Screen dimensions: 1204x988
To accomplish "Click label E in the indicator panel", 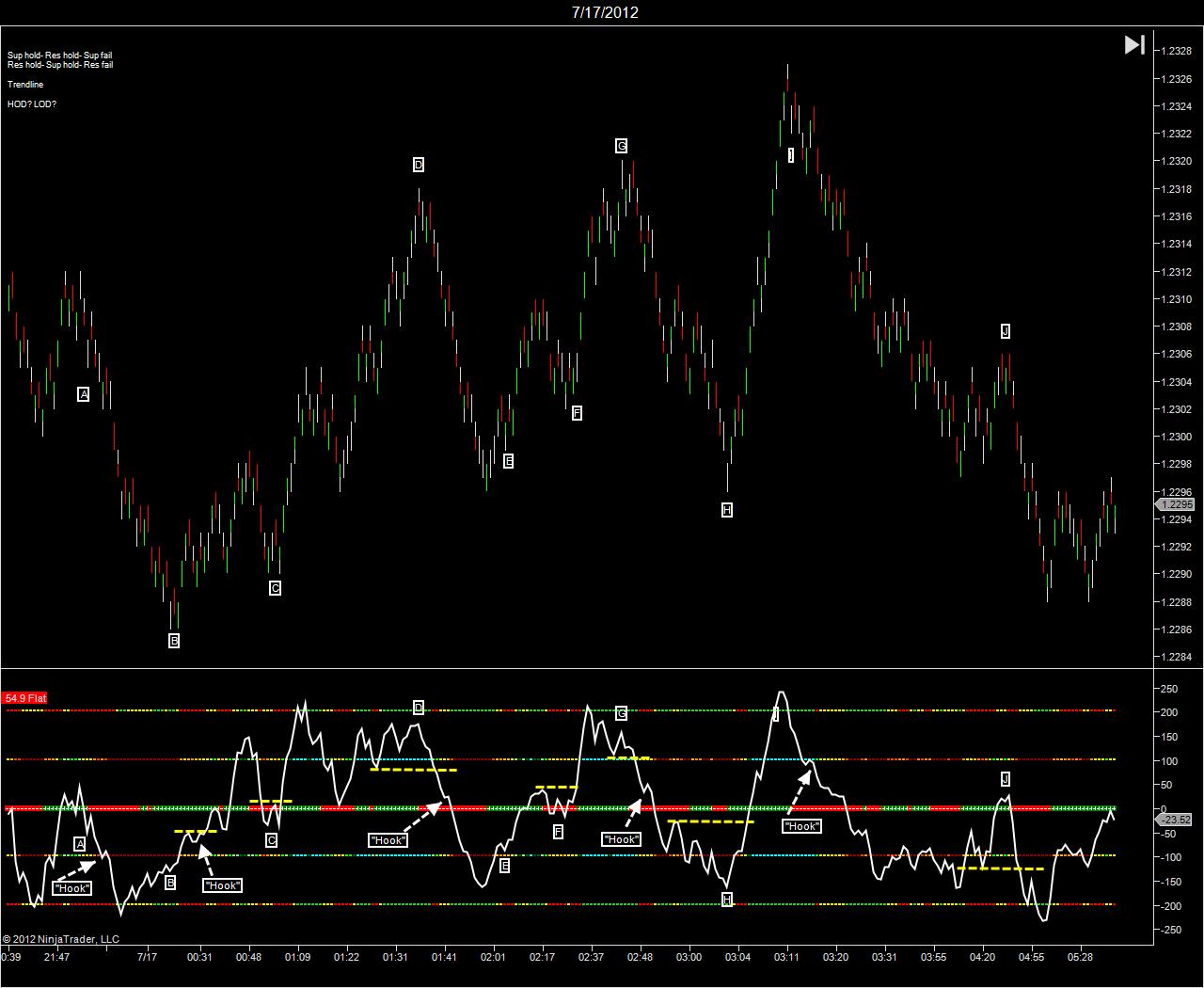I will (504, 866).
